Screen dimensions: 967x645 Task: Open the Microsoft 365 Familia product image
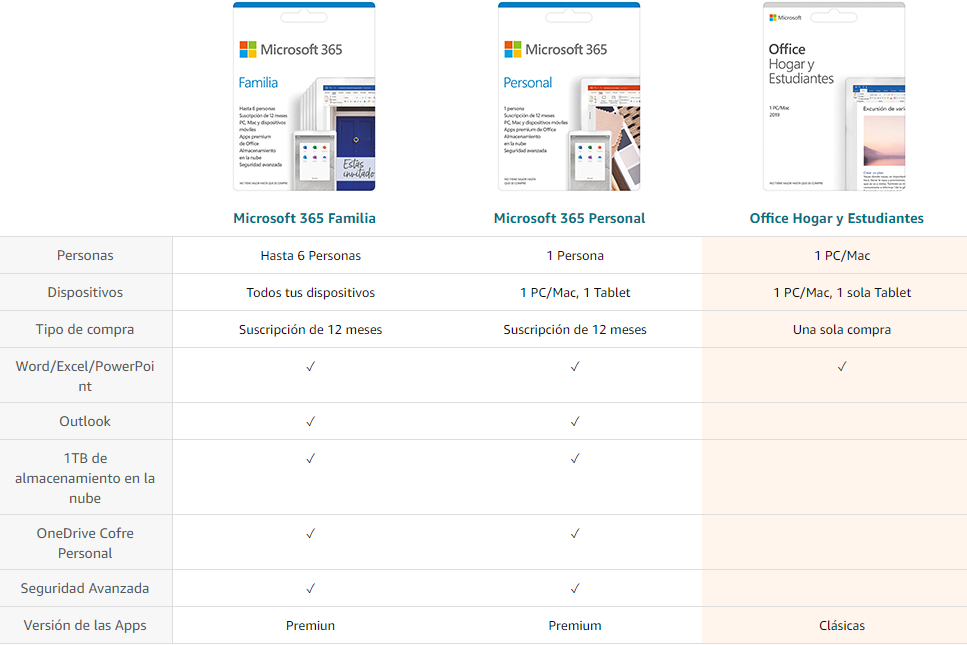pos(304,96)
